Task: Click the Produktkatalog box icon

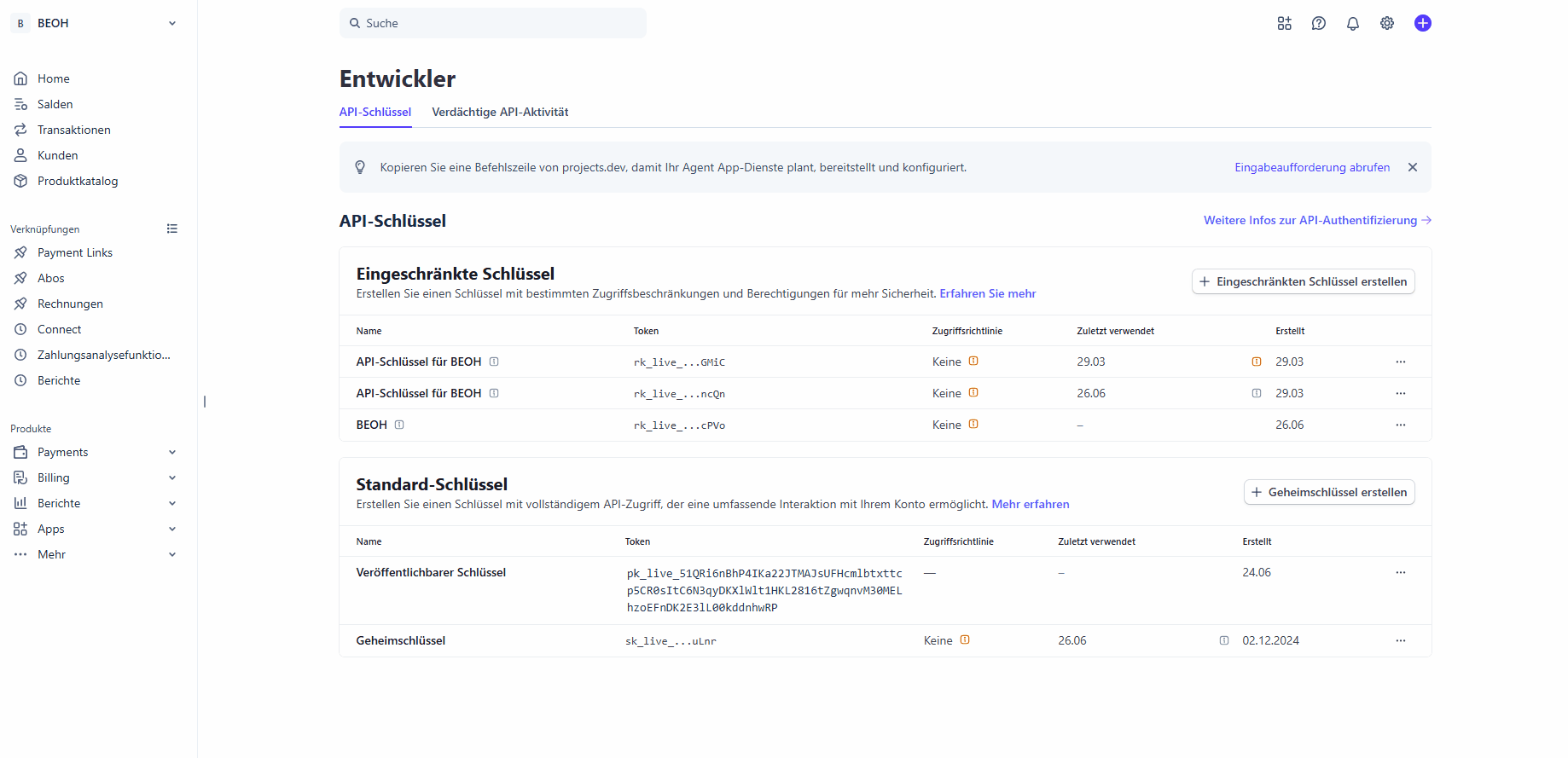Action: coord(20,181)
